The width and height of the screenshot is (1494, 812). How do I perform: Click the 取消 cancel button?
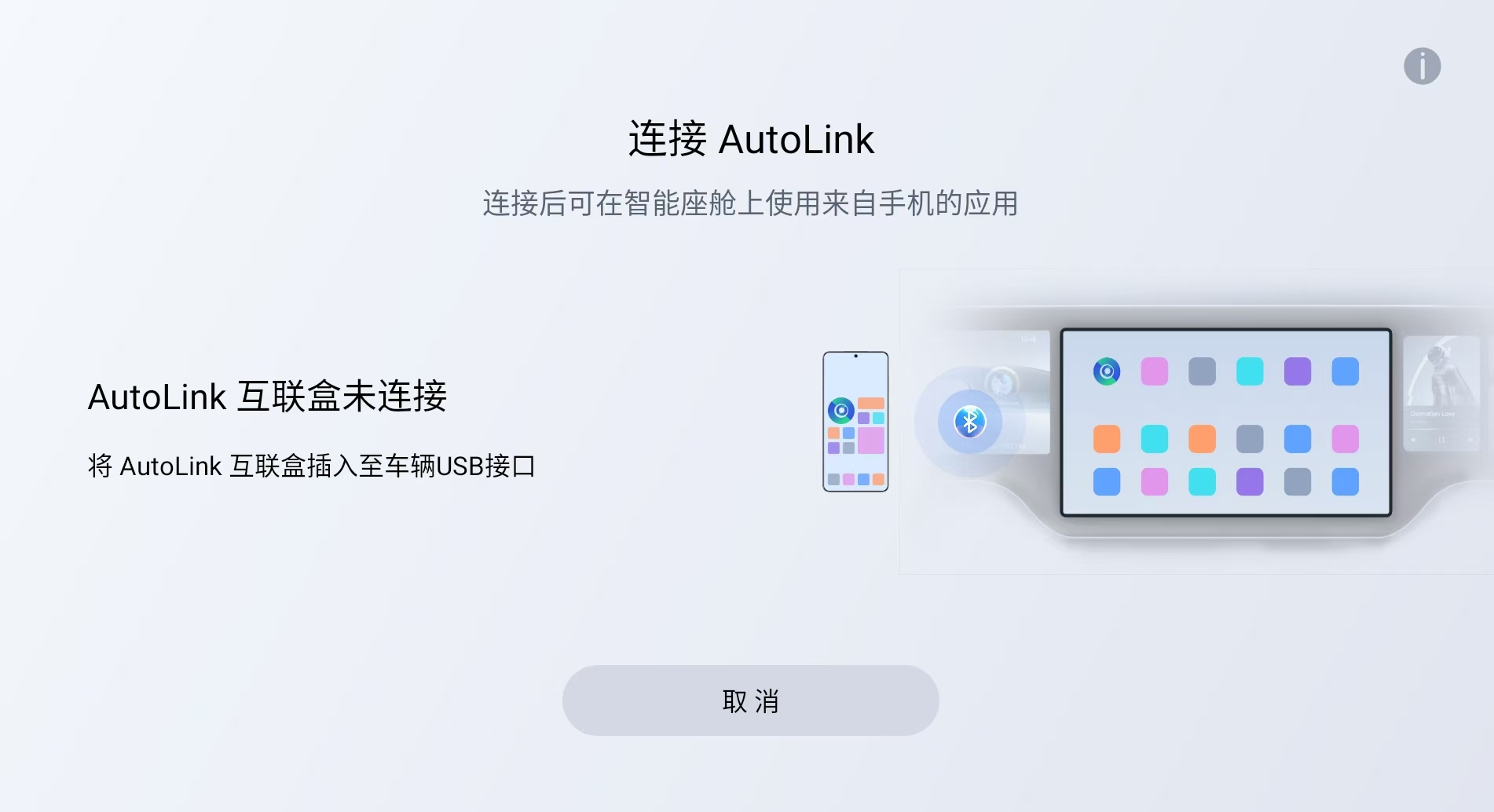click(750, 700)
